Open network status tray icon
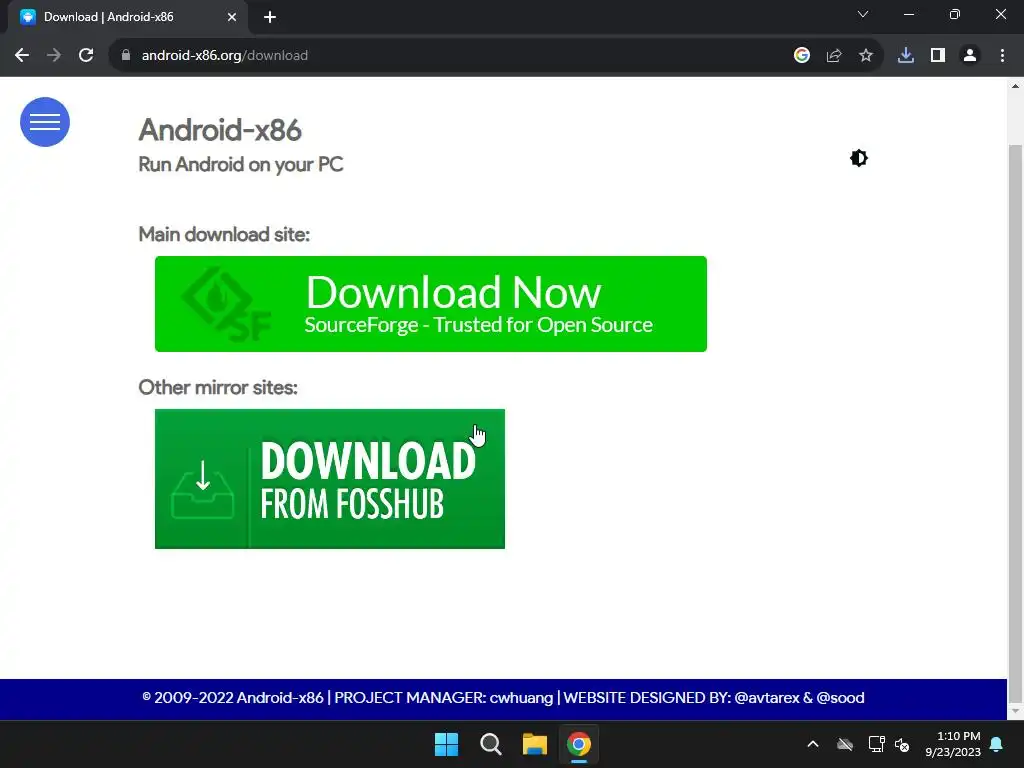1024x768 pixels. 876,744
